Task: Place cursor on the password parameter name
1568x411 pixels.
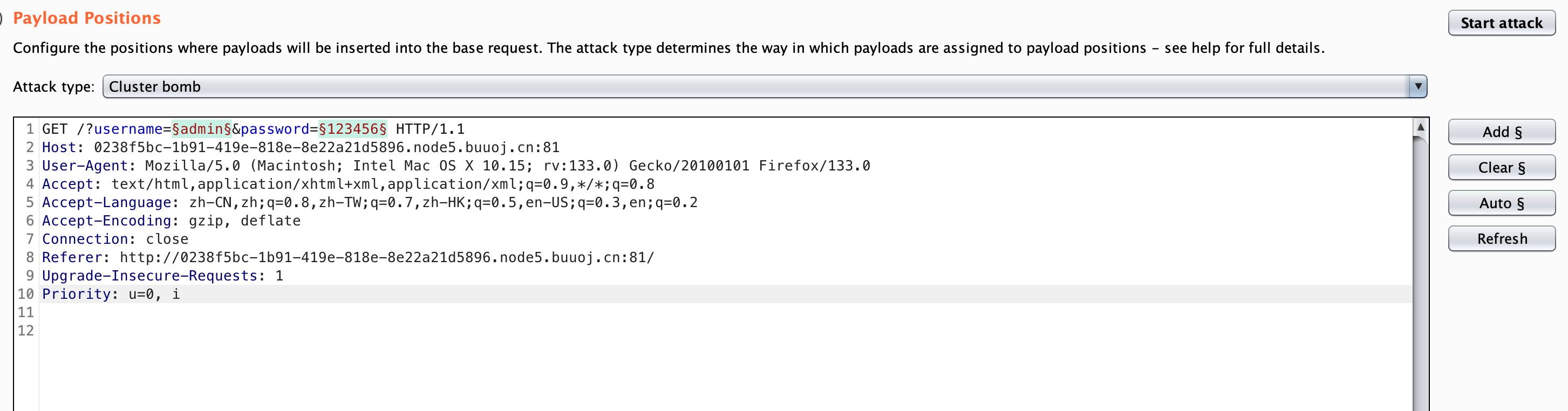Action: click(x=275, y=129)
